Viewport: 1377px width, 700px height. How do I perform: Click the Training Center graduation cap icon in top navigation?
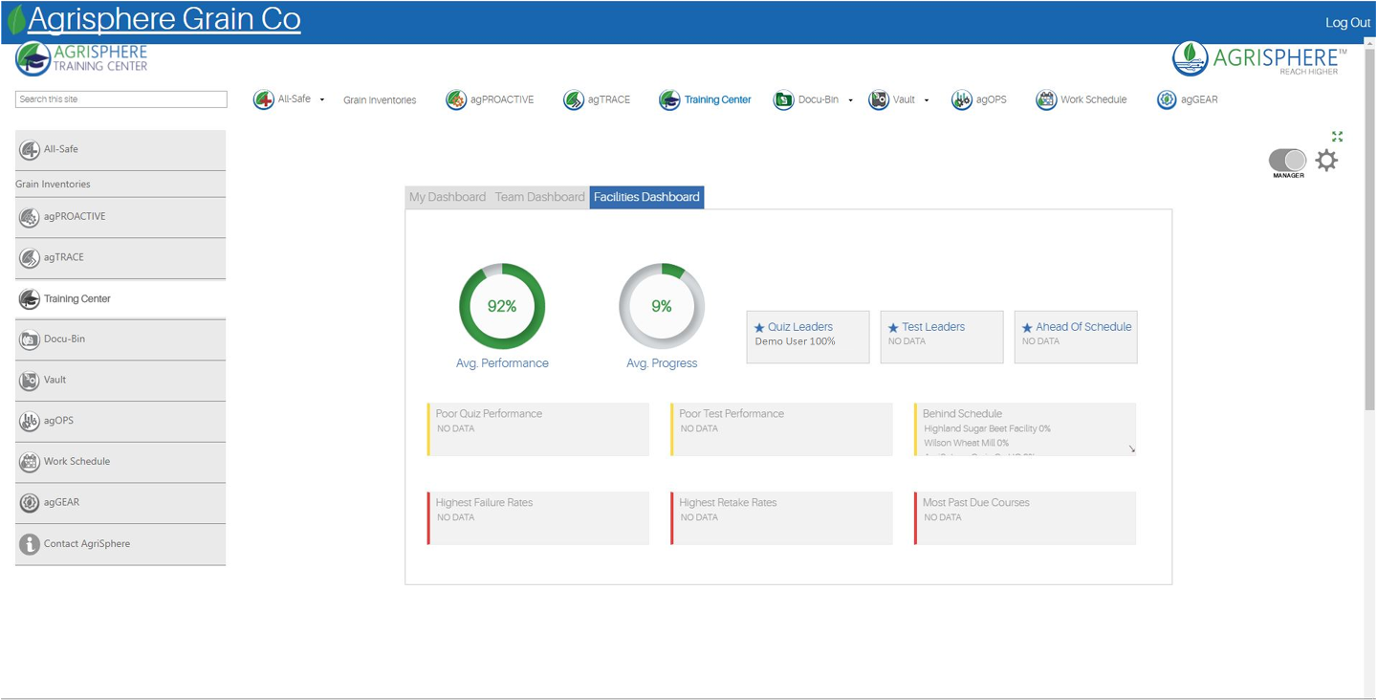pos(669,100)
